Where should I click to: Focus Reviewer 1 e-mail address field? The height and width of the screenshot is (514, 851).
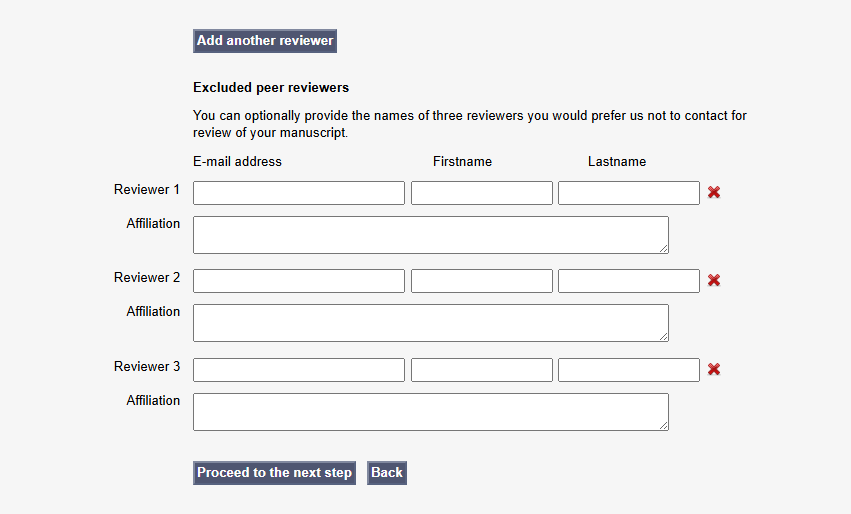tap(299, 193)
